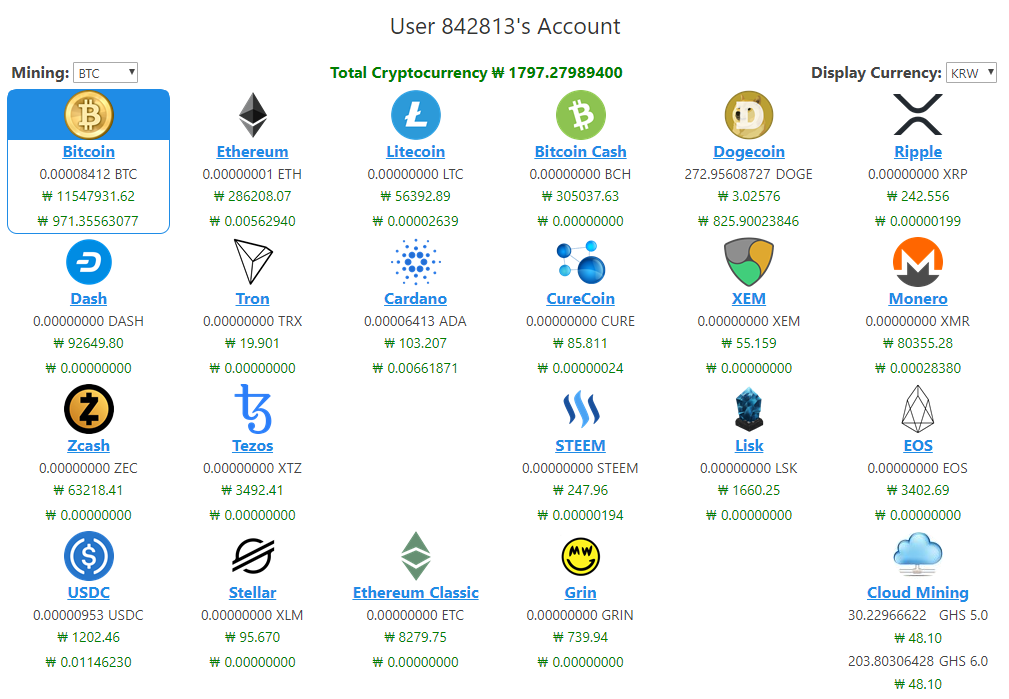
Task: Open the Stellar link
Action: tap(252, 592)
